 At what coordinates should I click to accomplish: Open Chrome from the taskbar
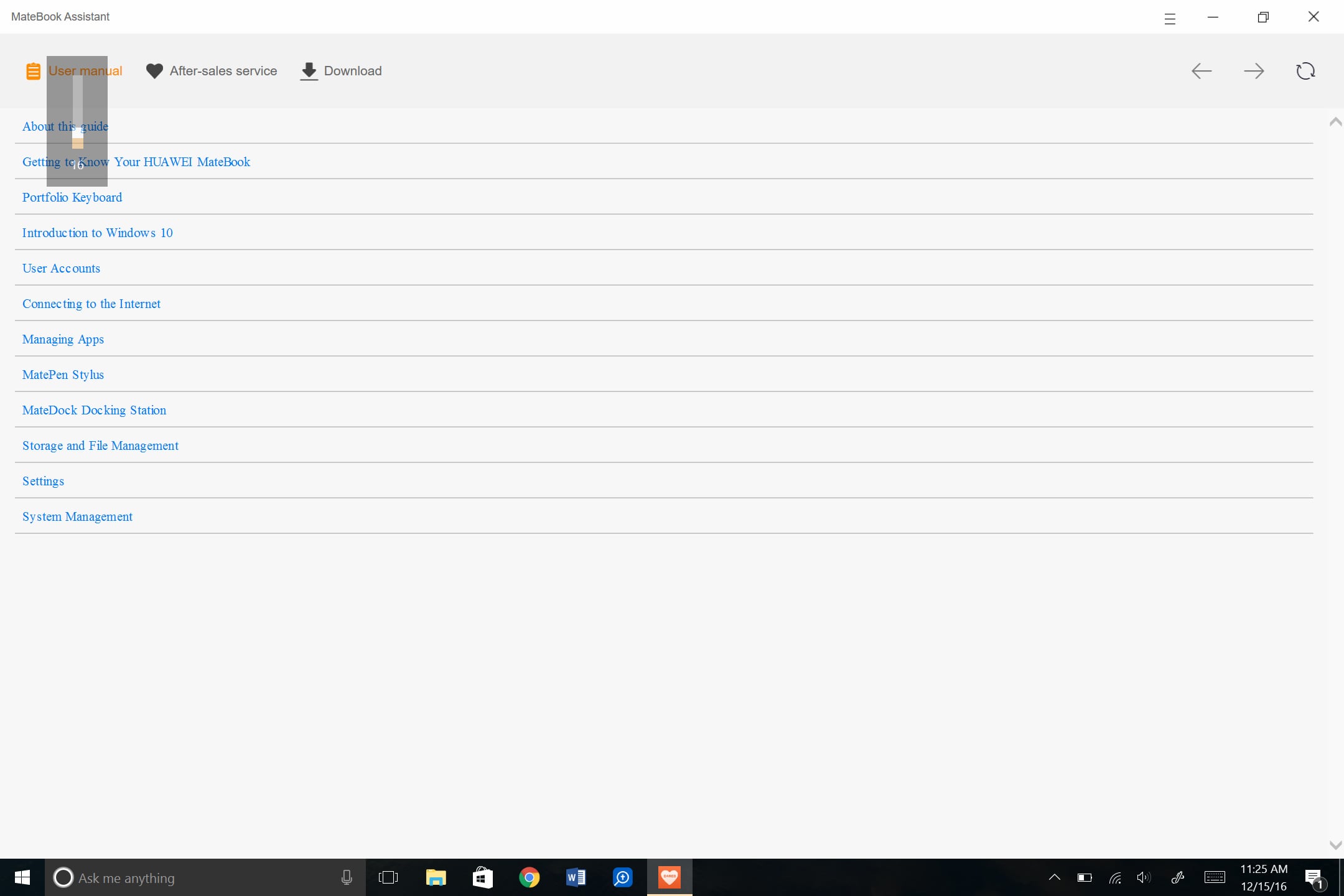[529, 877]
